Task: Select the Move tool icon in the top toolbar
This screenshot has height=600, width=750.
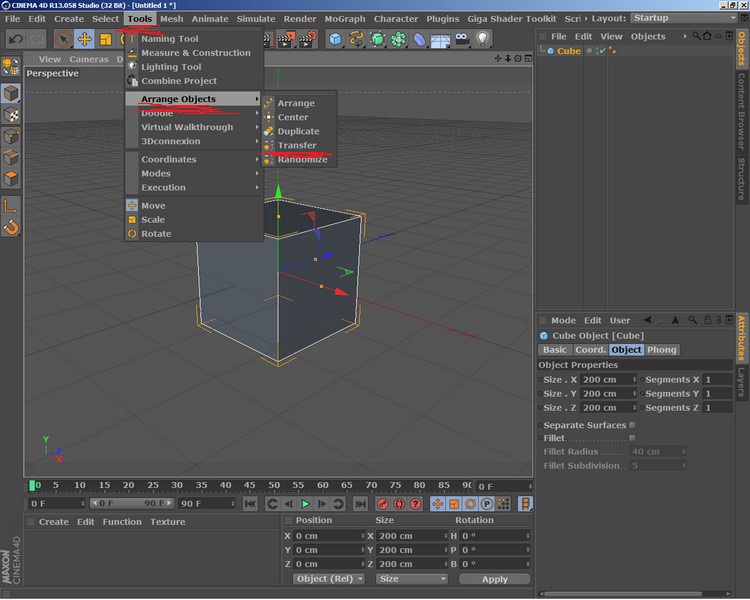Action: click(84, 39)
